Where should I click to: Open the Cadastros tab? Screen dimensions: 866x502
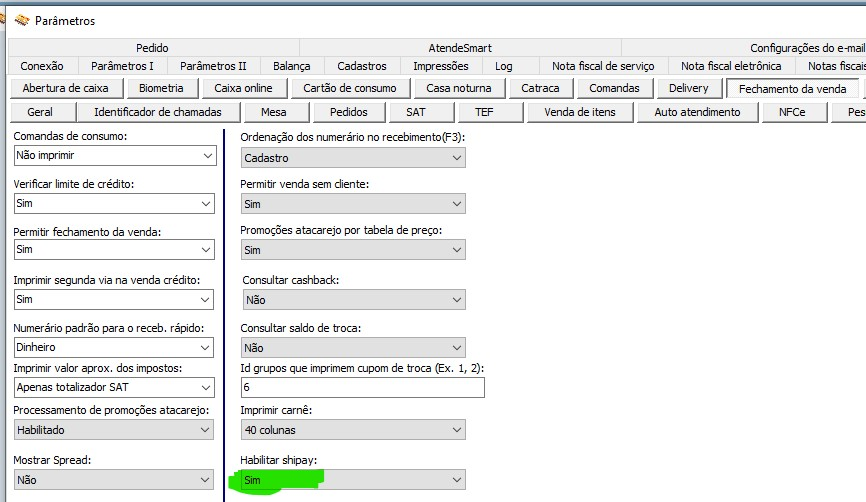click(x=362, y=66)
